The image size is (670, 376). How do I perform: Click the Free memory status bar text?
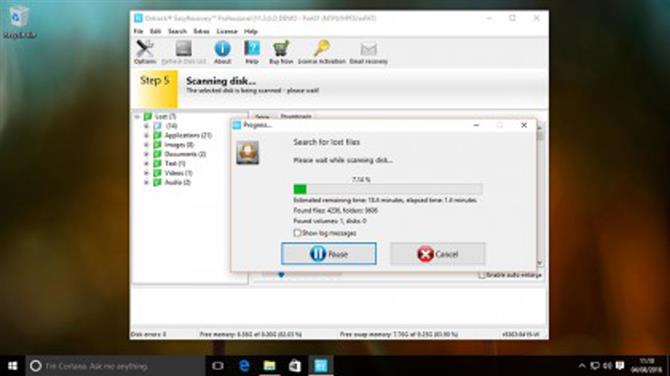(251, 334)
